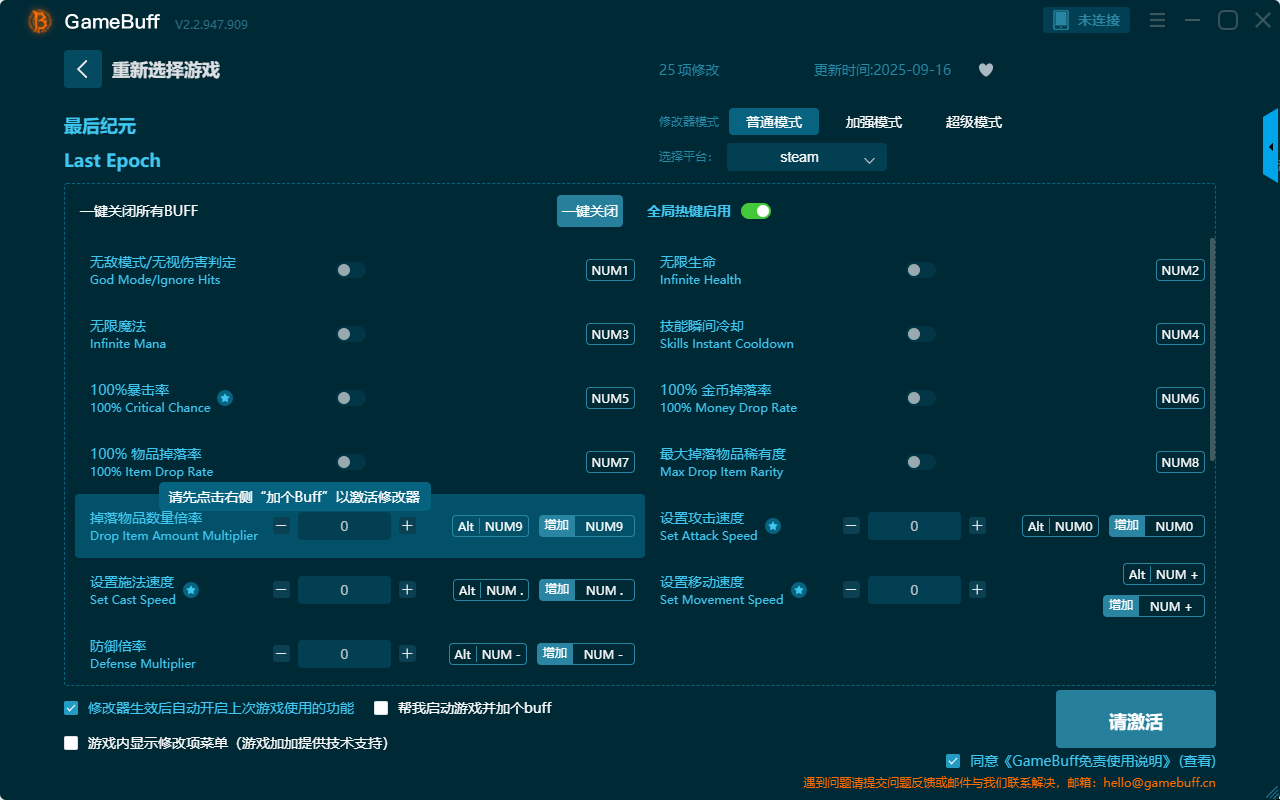Decrease Drop Item Amount Multiplier with minus
Screen dimensions: 1280x800
pos(281,526)
